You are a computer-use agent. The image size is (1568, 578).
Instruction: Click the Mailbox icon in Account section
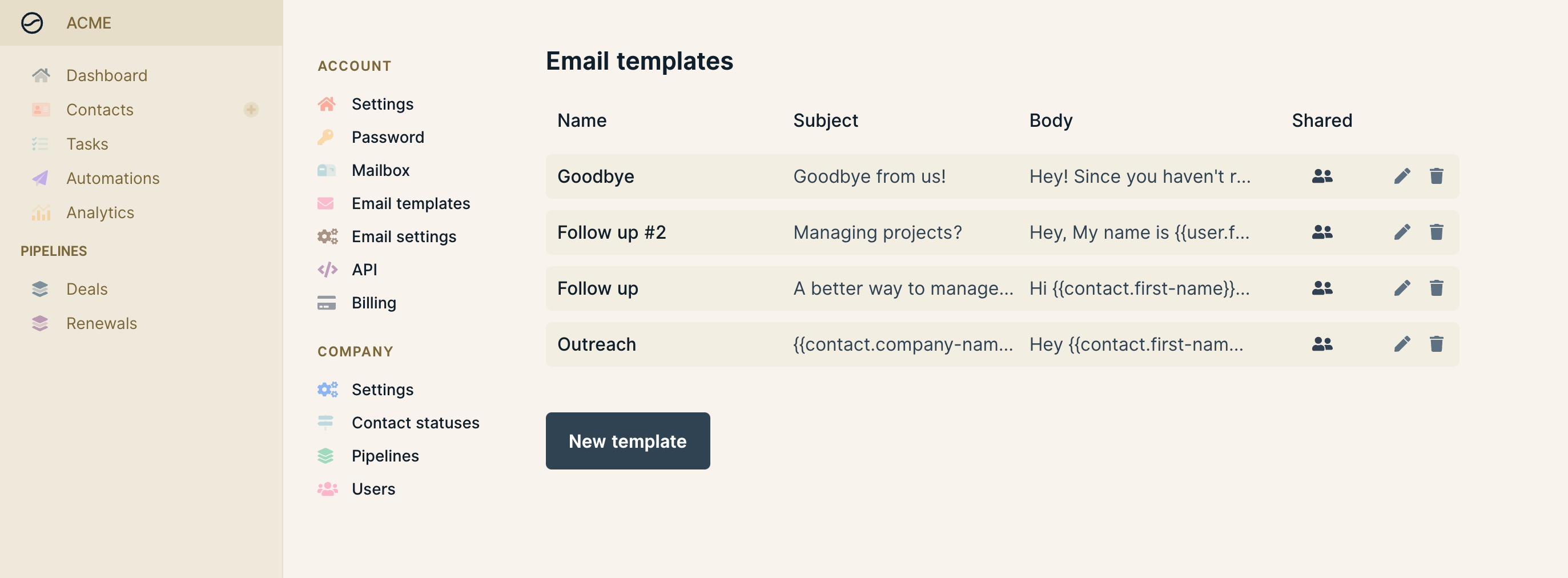point(327,170)
